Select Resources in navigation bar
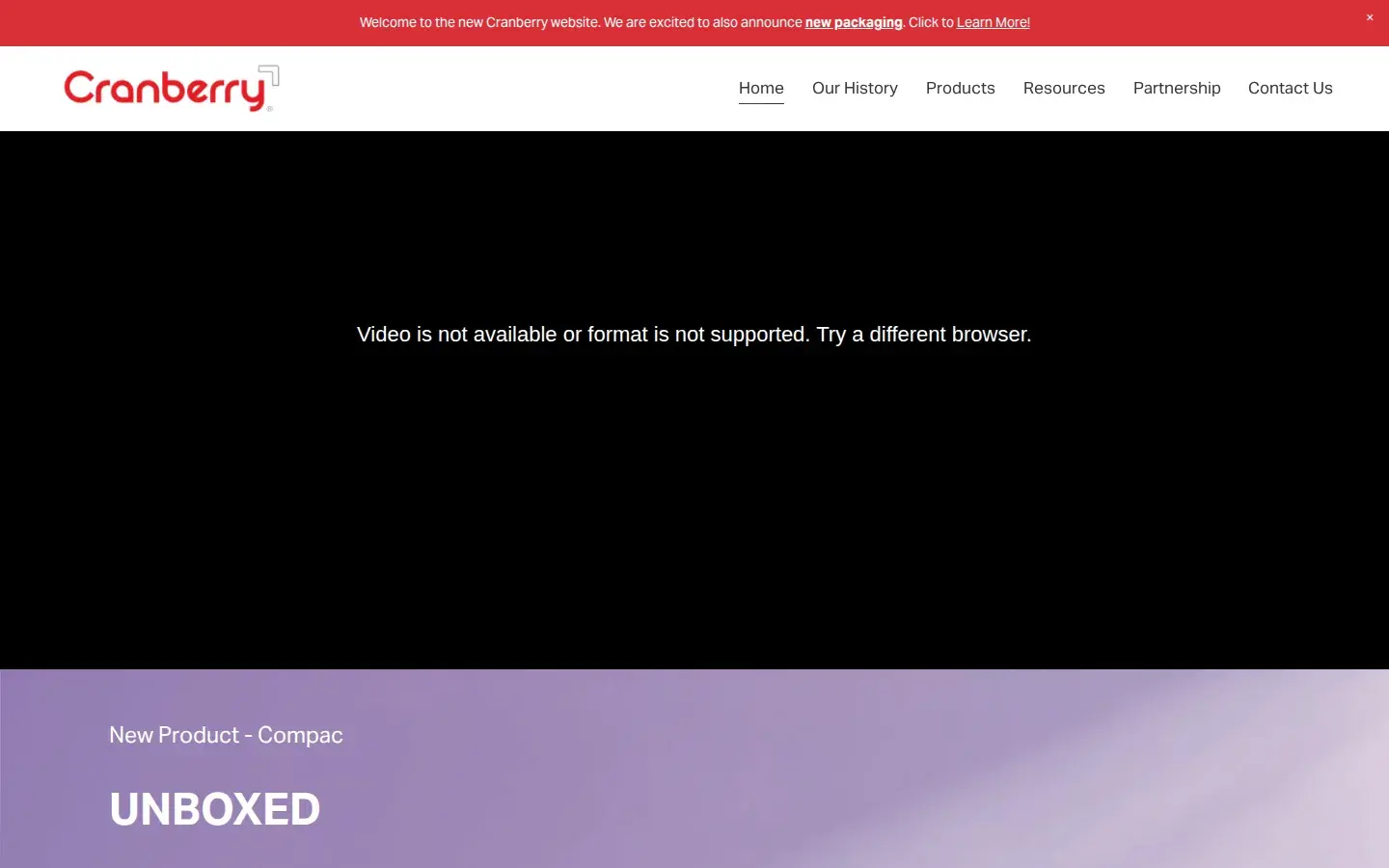Image resolution: width=1389 pixels, height=868 pixels. click(1064, 88)
